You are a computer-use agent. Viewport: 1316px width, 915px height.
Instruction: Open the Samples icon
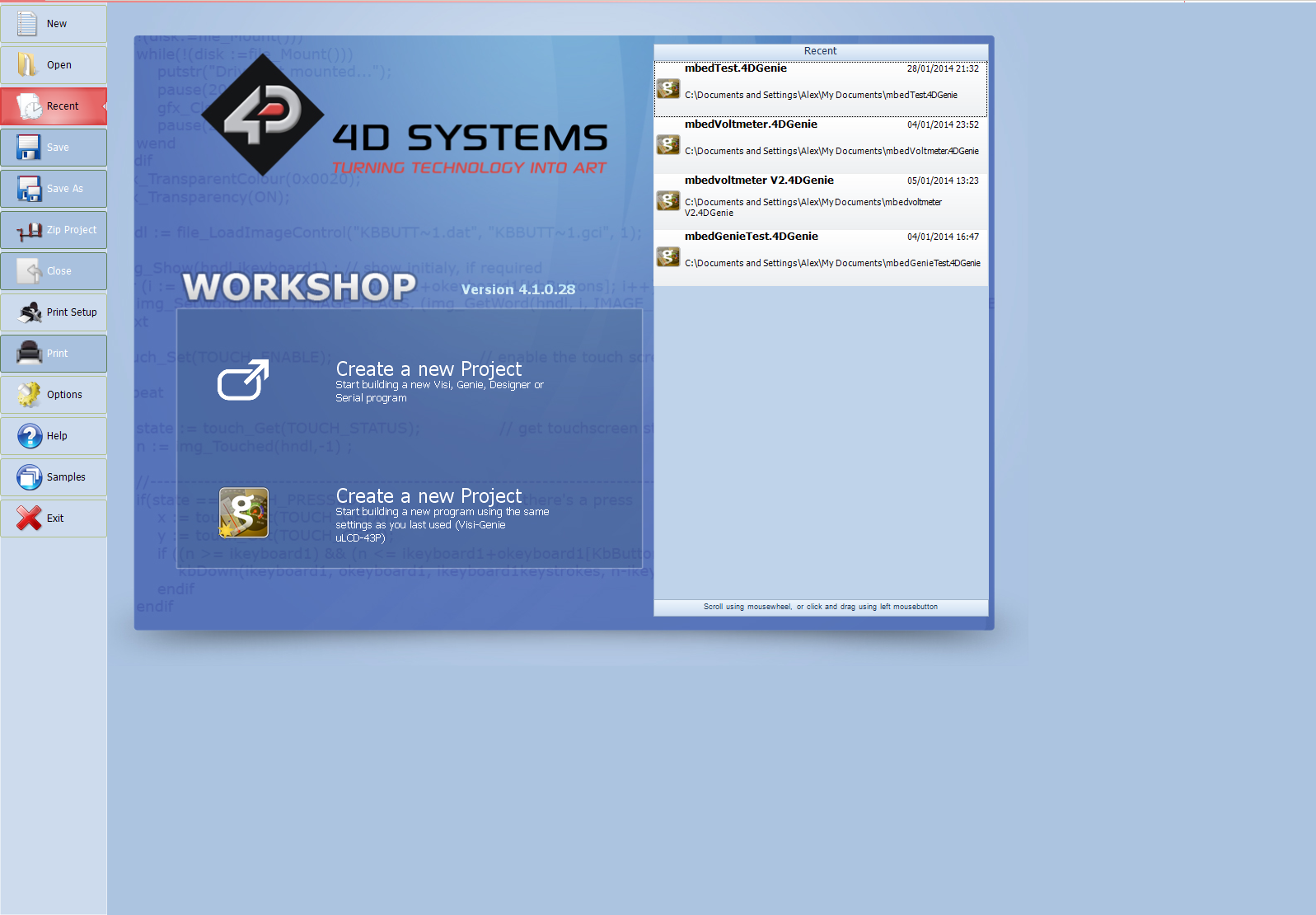click(x=29, y=476)
